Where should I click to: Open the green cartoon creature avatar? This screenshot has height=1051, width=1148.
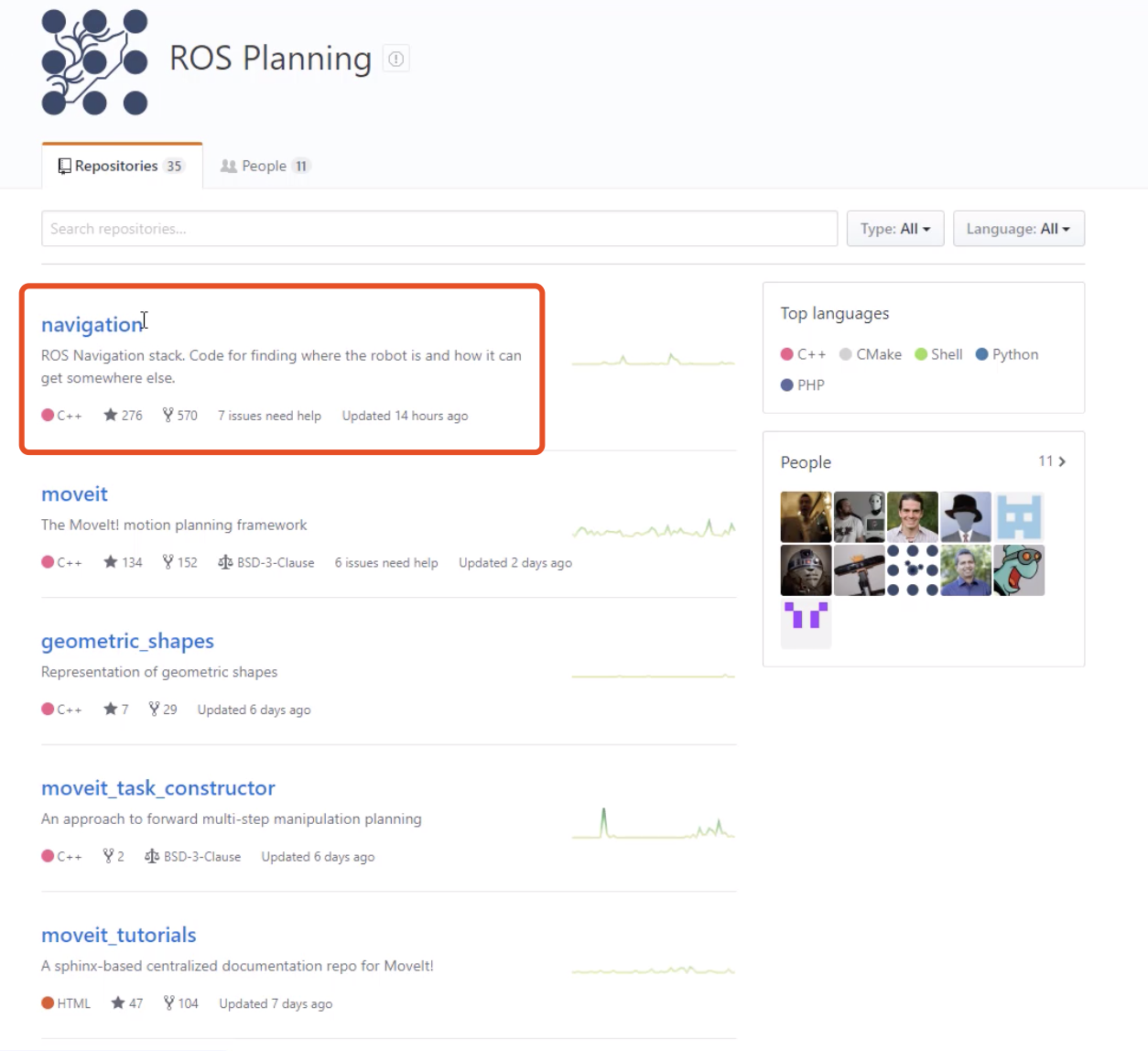point(1018,569)
